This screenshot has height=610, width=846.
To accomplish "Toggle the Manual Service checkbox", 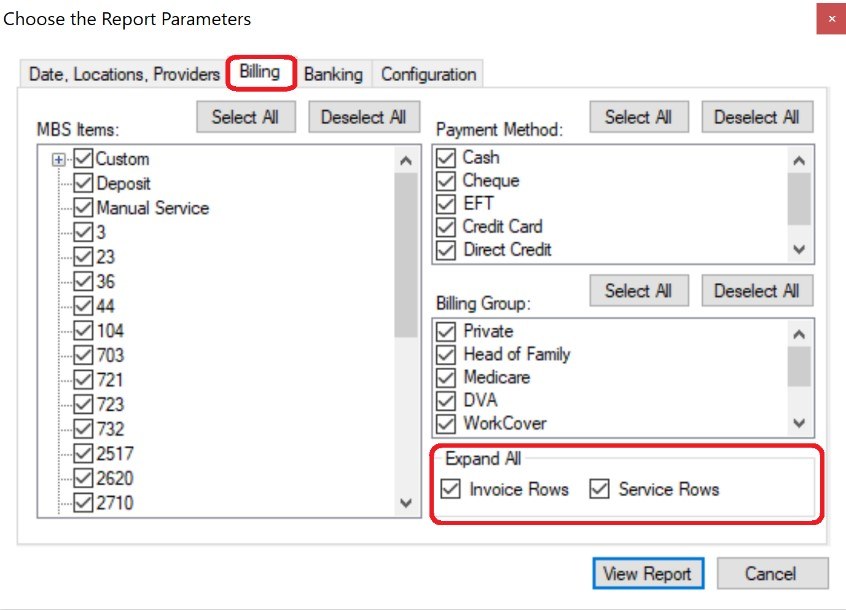I will point(83,208).
